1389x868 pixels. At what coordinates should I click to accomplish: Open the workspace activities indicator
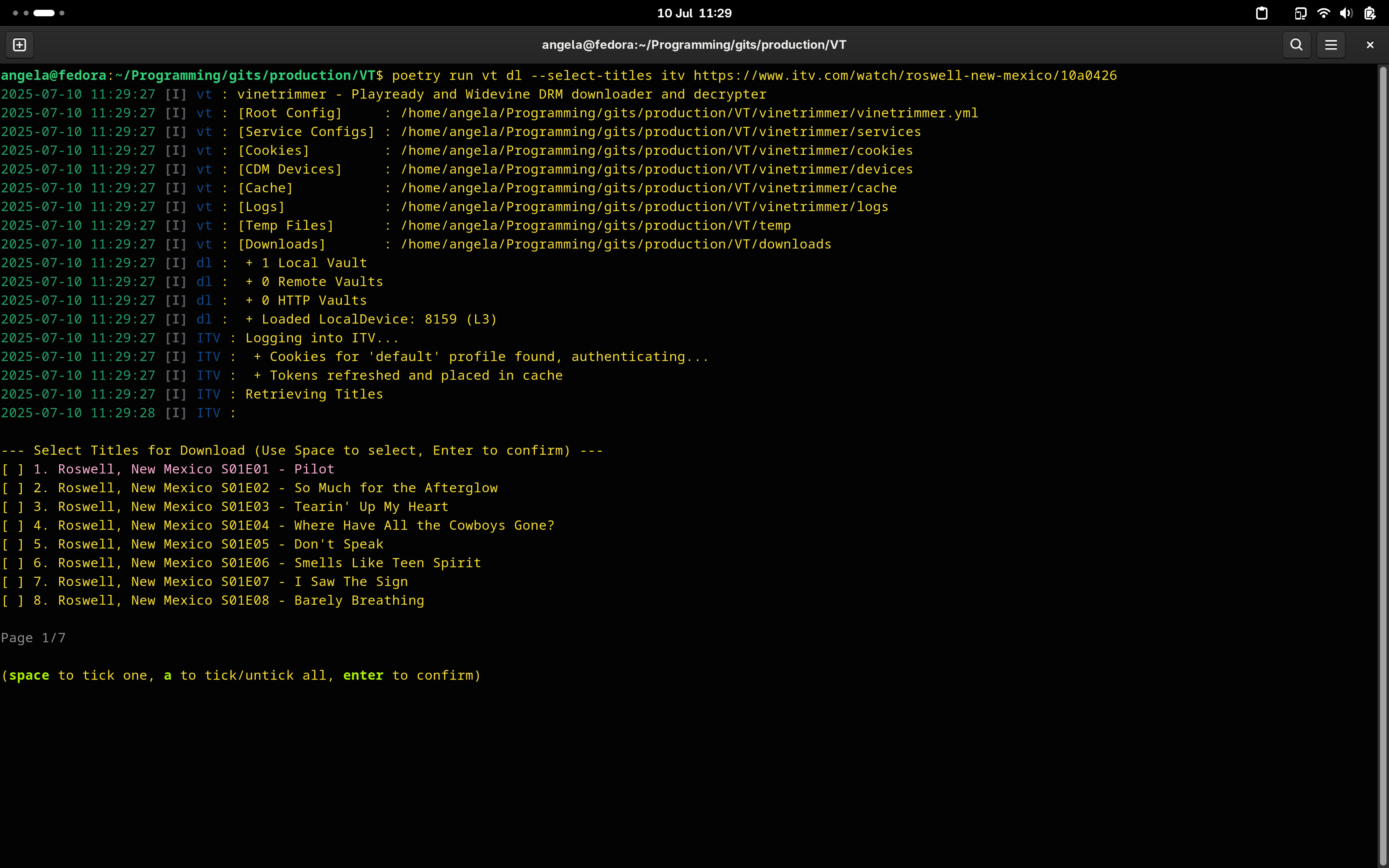(x=38, y=13)
